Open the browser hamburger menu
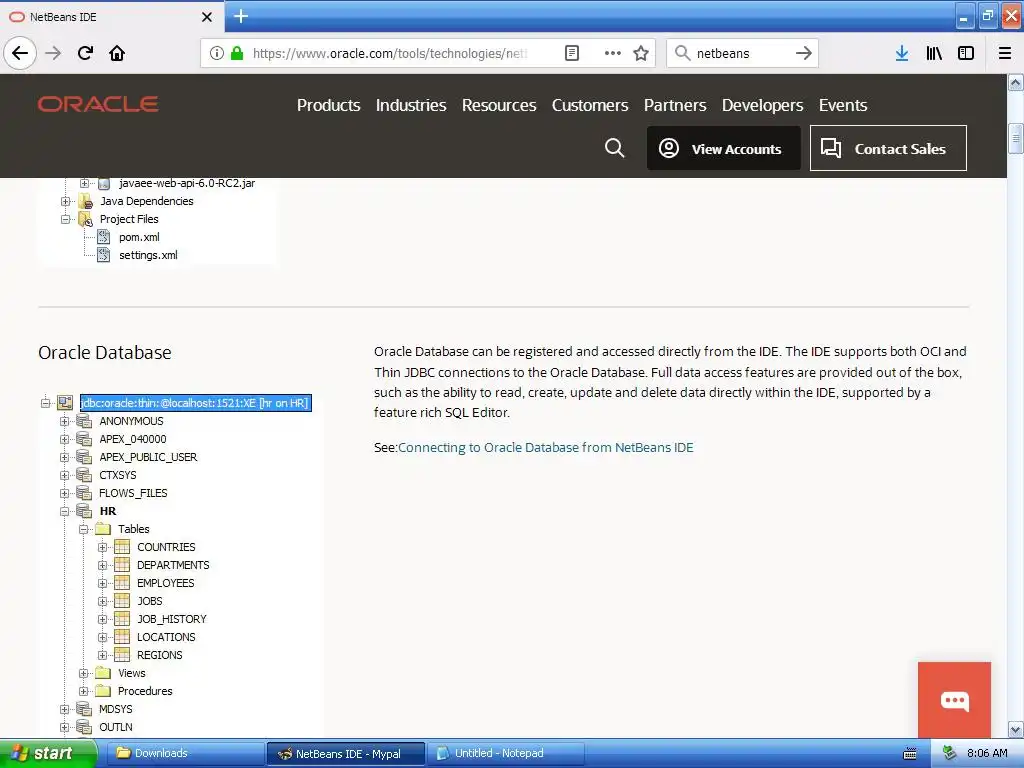 coord(1004,53)
